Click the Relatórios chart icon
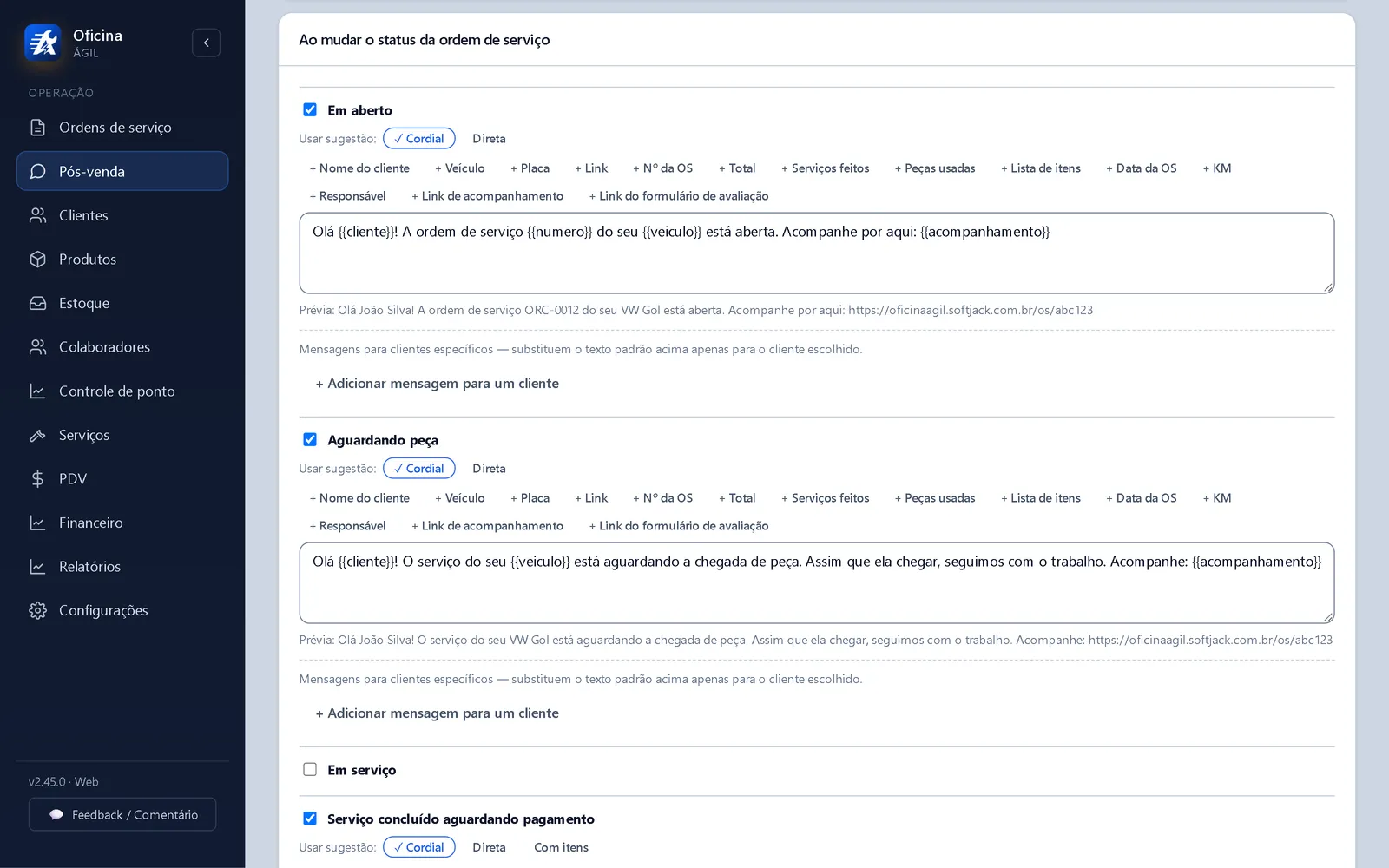The image size is (1389, 868). point(37,566)
